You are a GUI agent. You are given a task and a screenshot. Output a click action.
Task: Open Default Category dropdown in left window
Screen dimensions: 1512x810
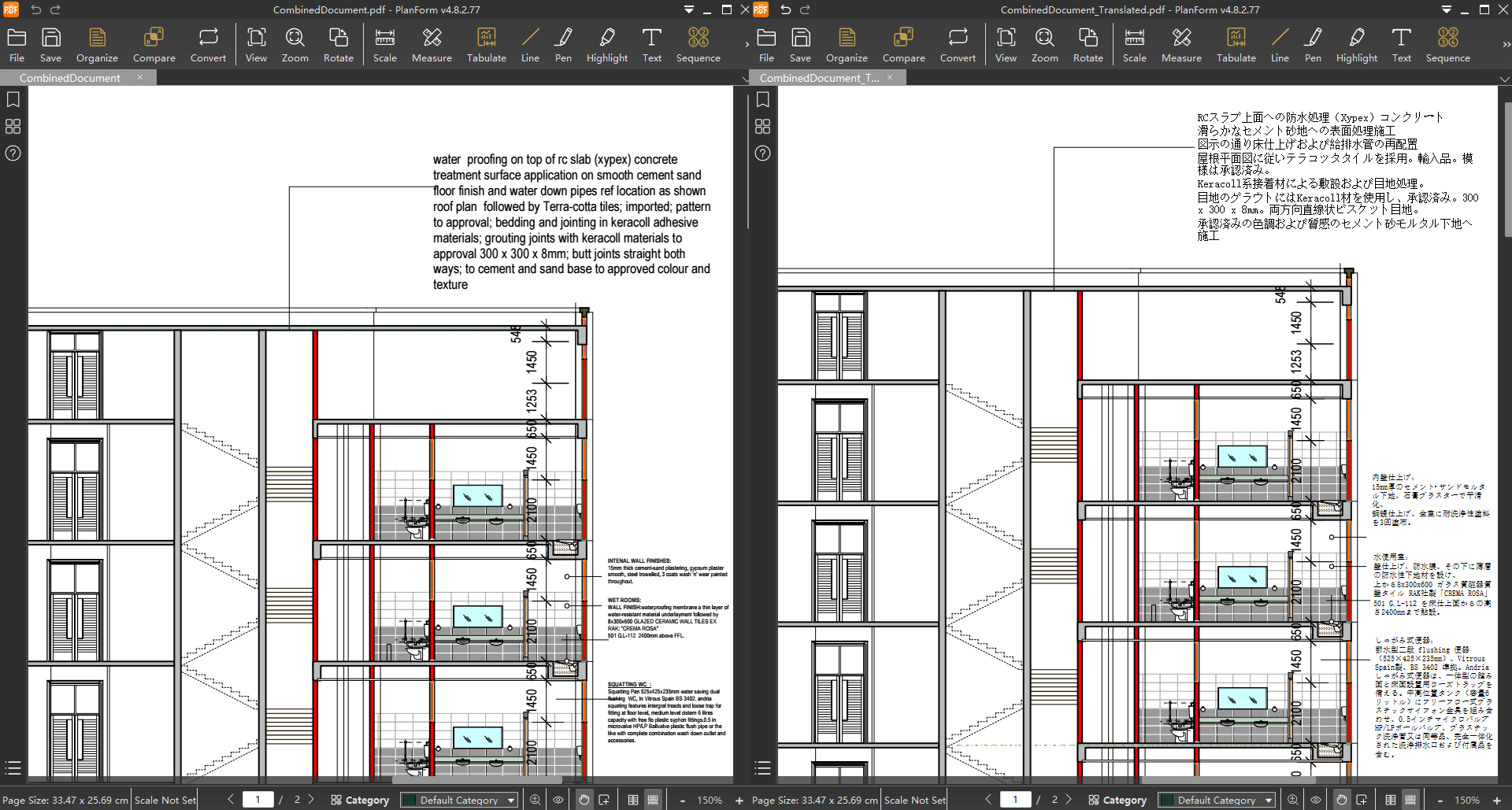(459, 800)
